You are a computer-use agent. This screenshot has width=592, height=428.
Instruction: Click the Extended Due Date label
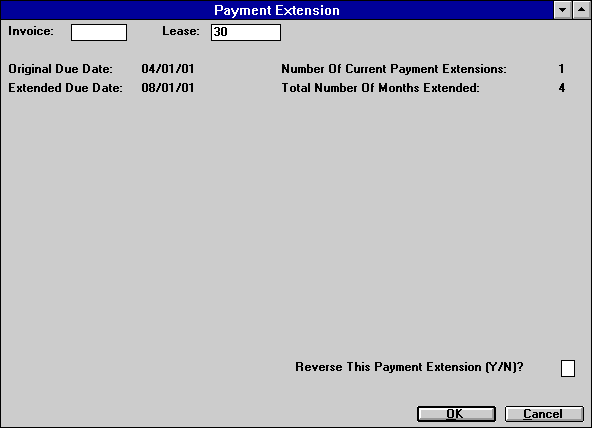coord(65,88)
